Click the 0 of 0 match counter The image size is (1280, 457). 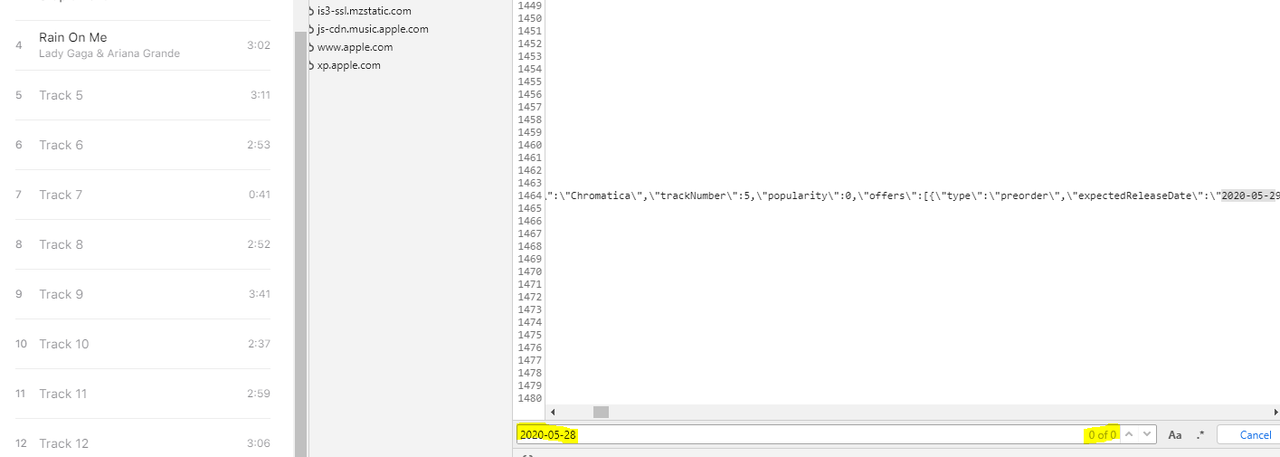(1102, 435)
